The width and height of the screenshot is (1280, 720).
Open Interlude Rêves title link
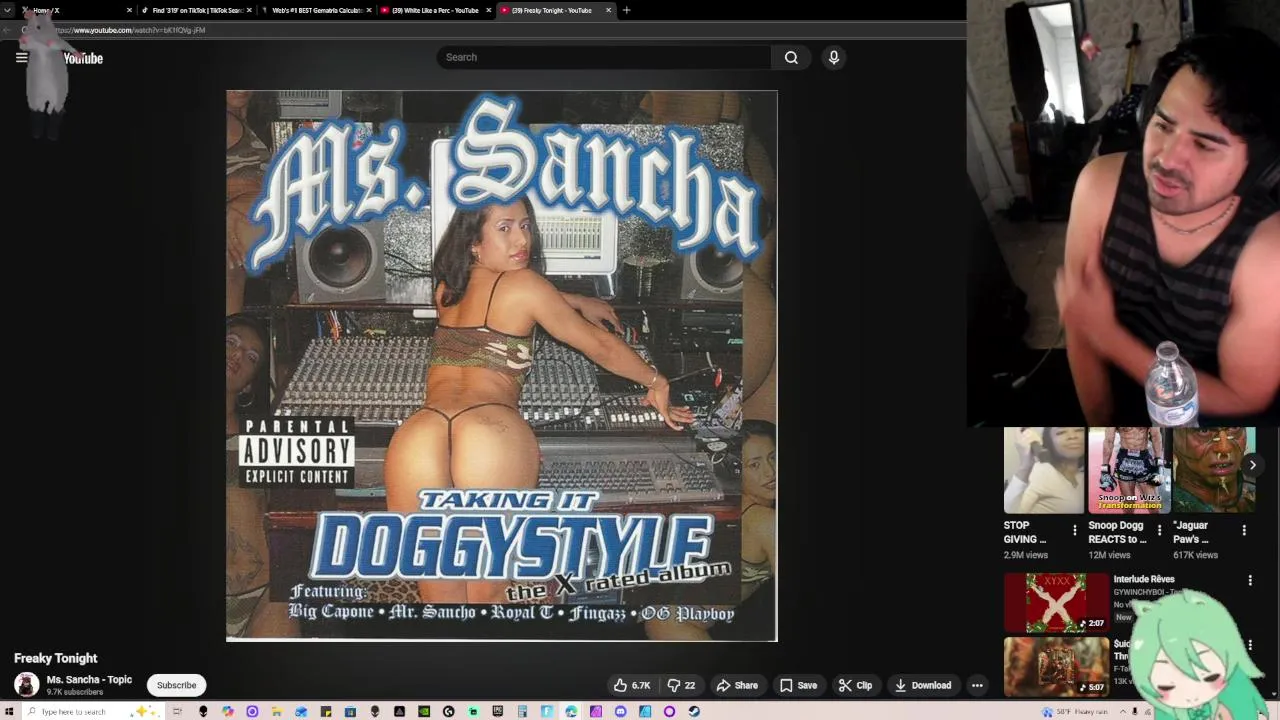[x=1144, y=579]
